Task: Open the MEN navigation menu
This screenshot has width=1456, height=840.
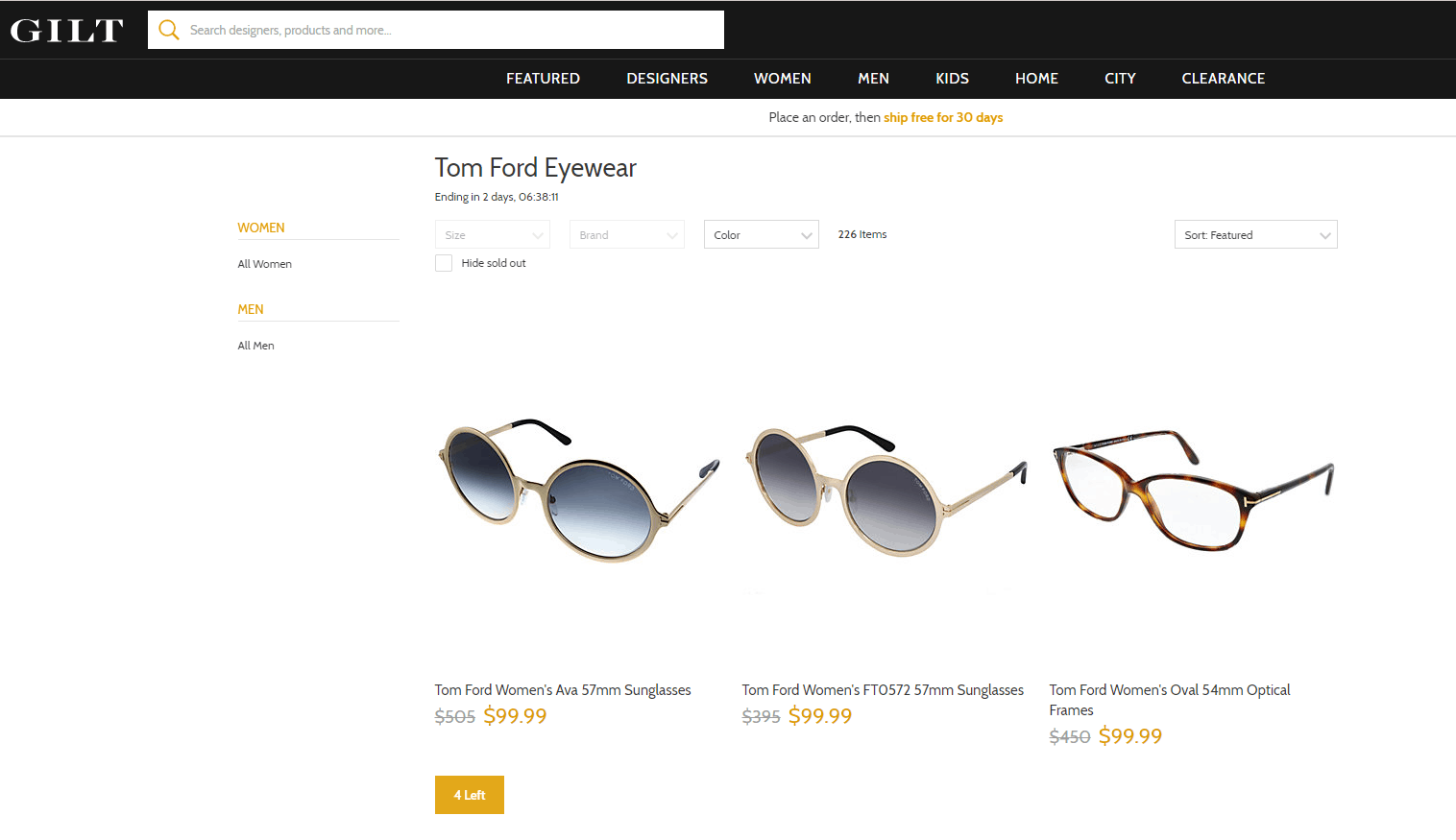Action: click(x=873, y=79)
